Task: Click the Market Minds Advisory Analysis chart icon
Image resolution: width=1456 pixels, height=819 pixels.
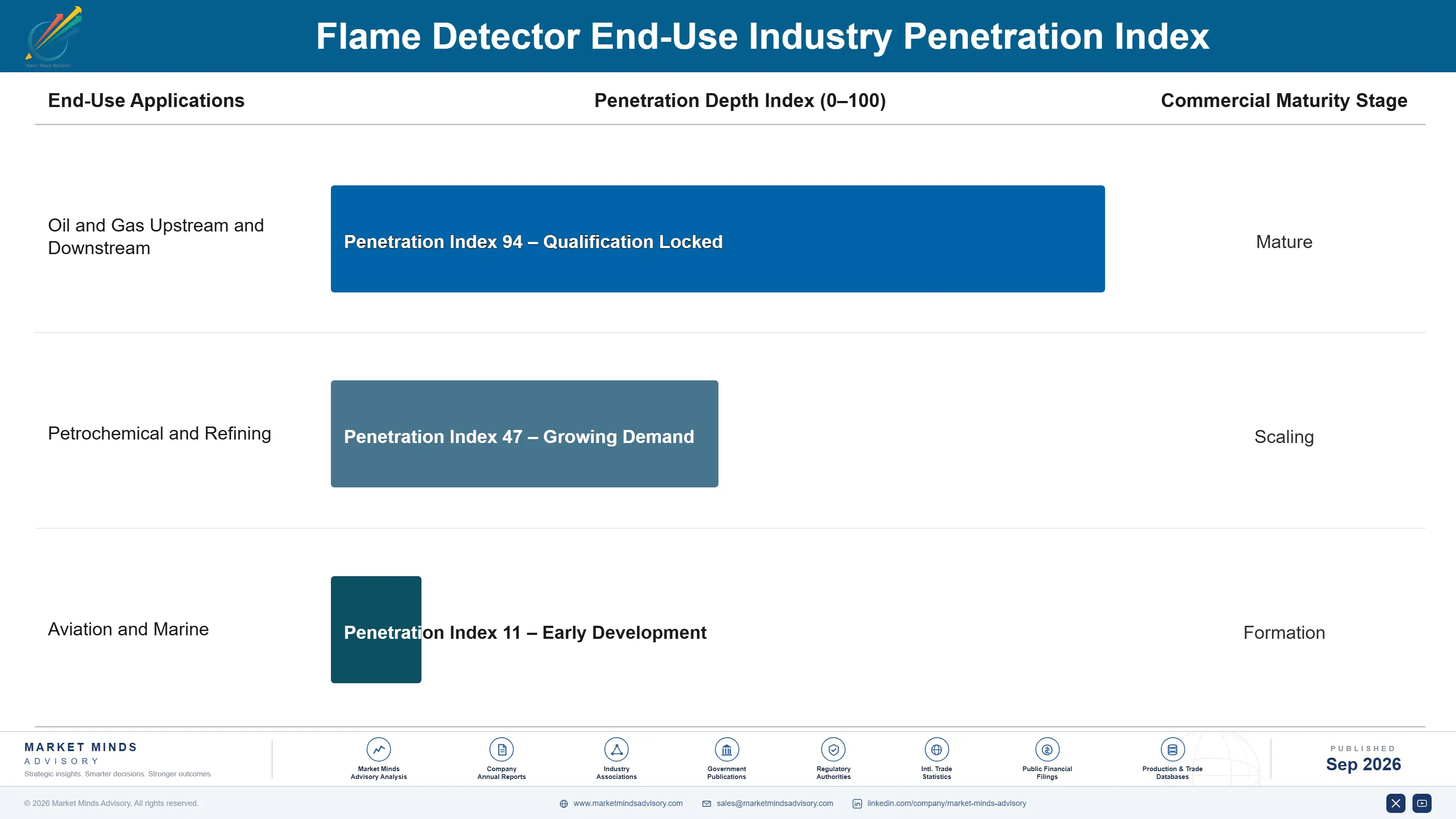Action: [x=379, y=749]
